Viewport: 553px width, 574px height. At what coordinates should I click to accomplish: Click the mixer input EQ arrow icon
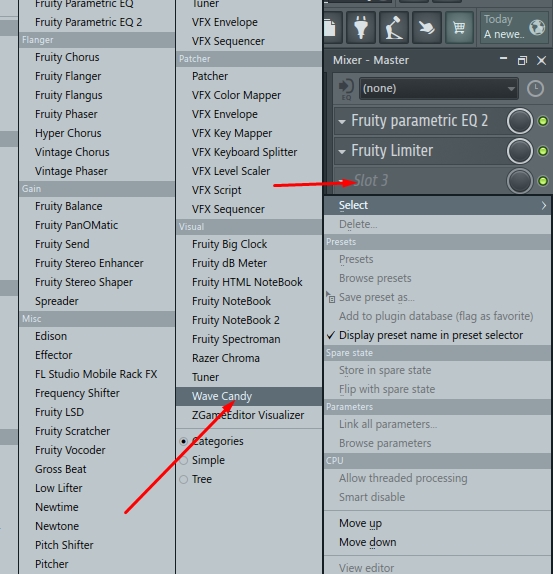(346, 89)
